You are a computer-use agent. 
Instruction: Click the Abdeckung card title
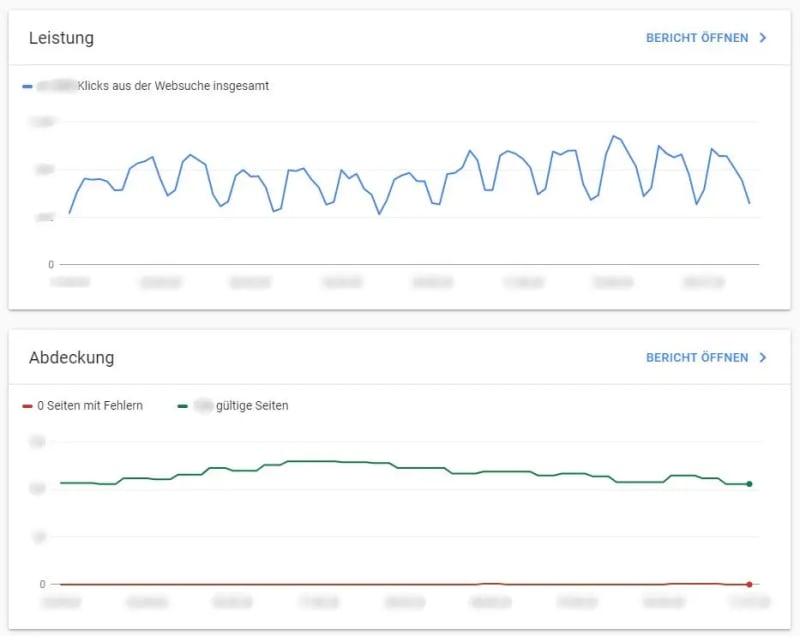71,358
